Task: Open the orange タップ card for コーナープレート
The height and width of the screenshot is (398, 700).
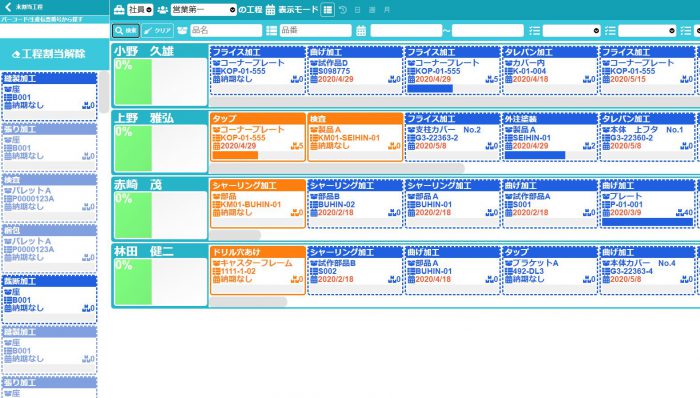Action: (258, 137)
